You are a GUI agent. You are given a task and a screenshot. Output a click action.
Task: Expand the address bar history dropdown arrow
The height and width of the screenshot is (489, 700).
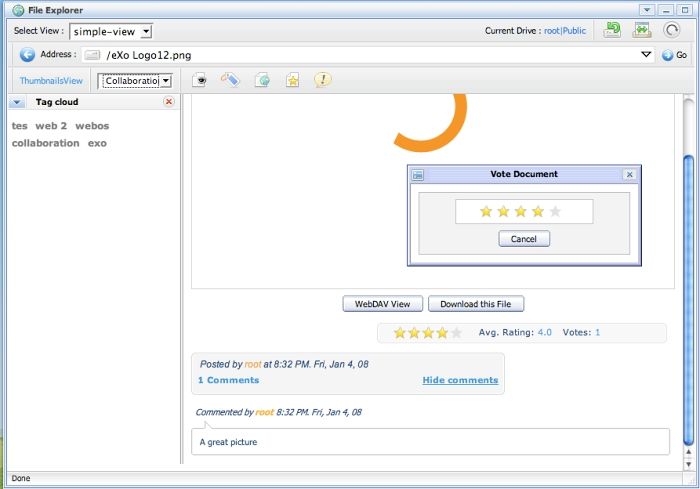tap(646, 54)
